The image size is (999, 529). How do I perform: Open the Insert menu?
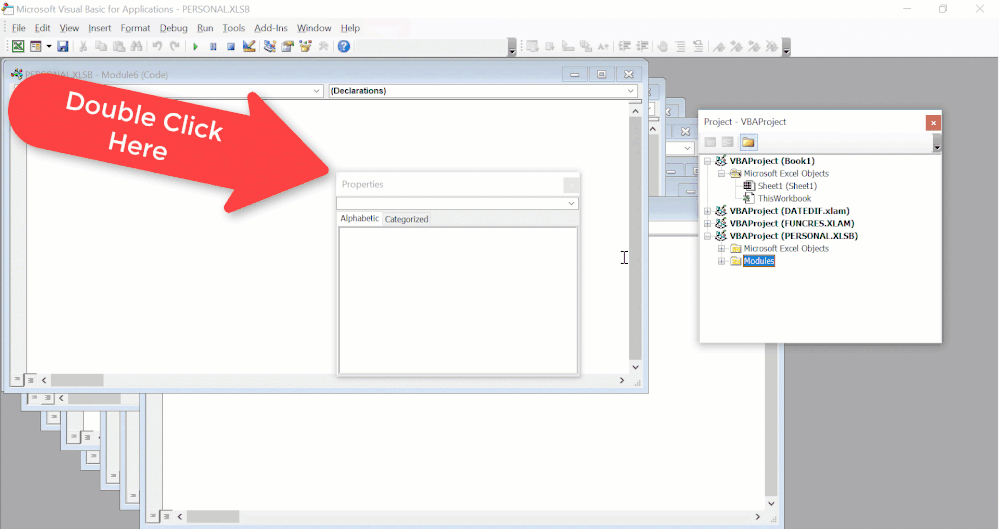[x=99, y=28]
